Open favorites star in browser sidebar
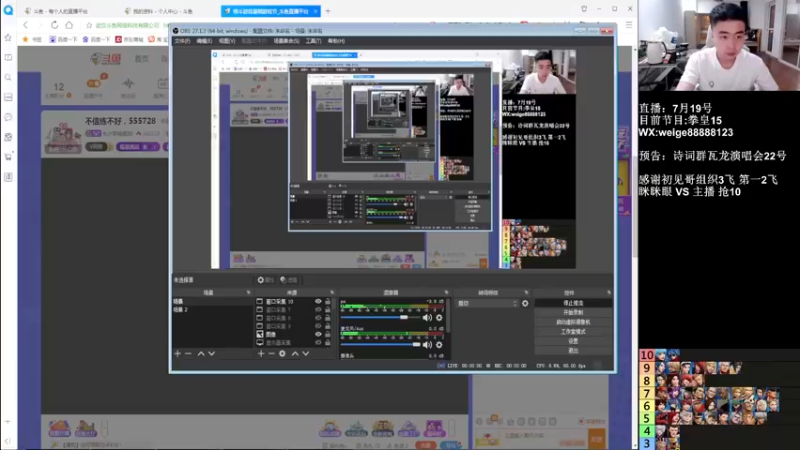The width and height of the screenshot is (800, 450). pyautogui.click(x=8, y=38)
